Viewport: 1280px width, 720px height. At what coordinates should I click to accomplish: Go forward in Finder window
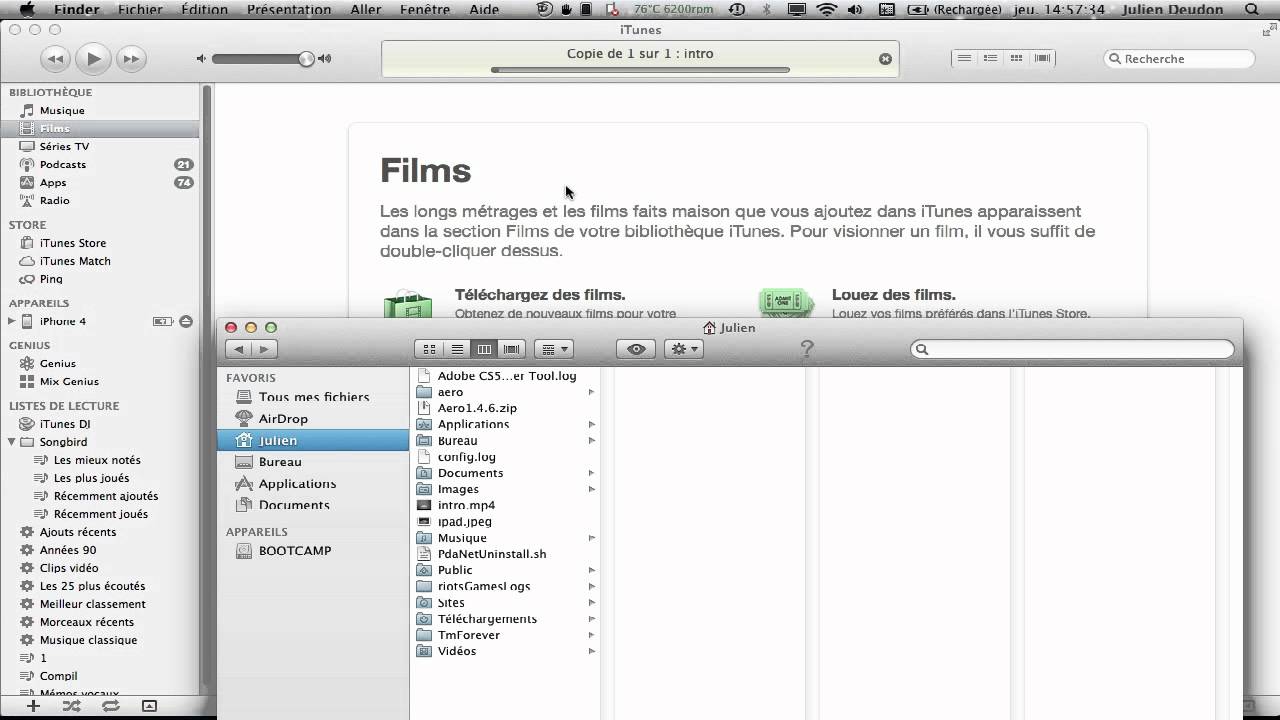pos(264,349)
